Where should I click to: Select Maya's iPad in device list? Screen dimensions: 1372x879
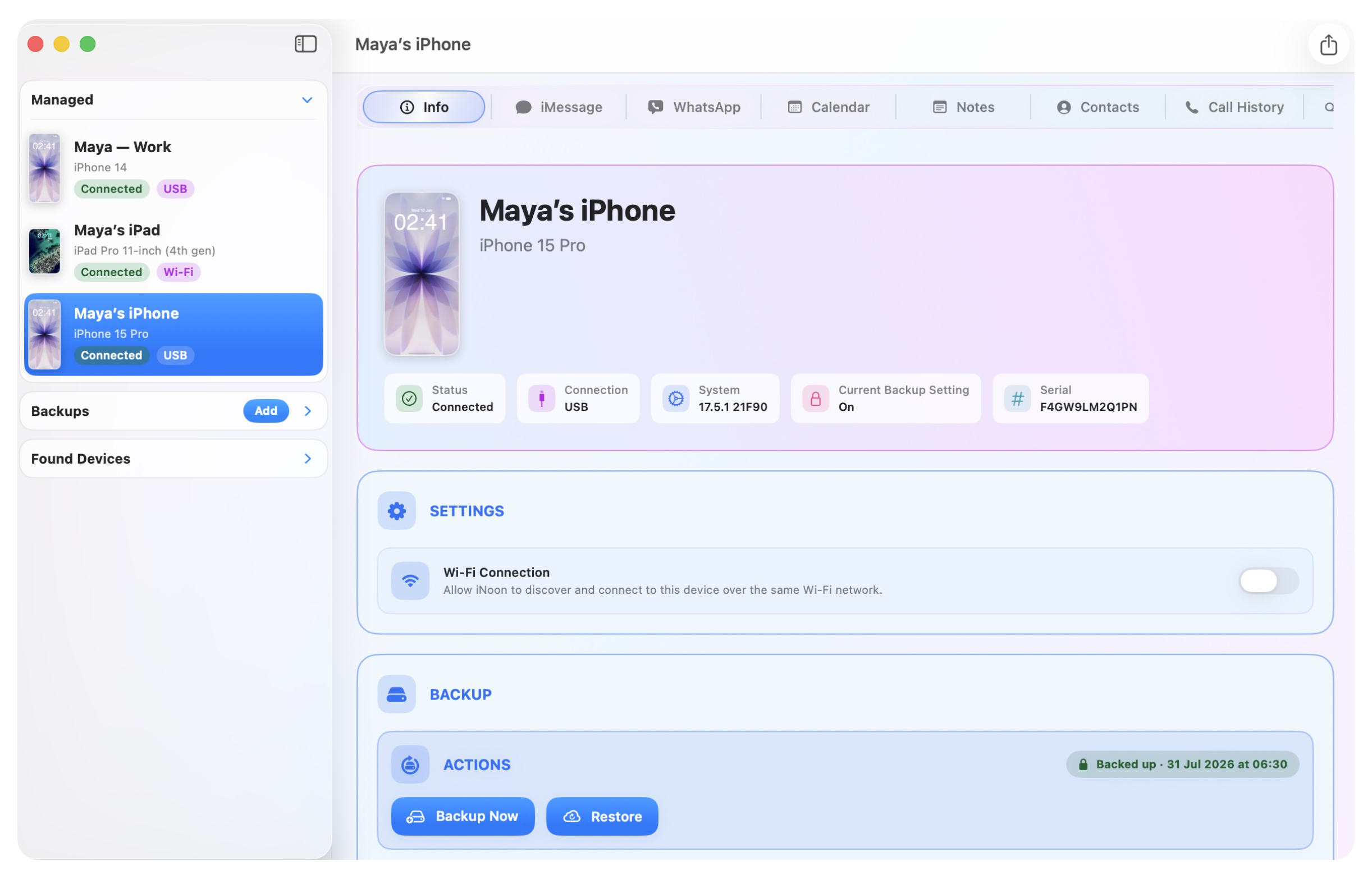tap(173, 251)
